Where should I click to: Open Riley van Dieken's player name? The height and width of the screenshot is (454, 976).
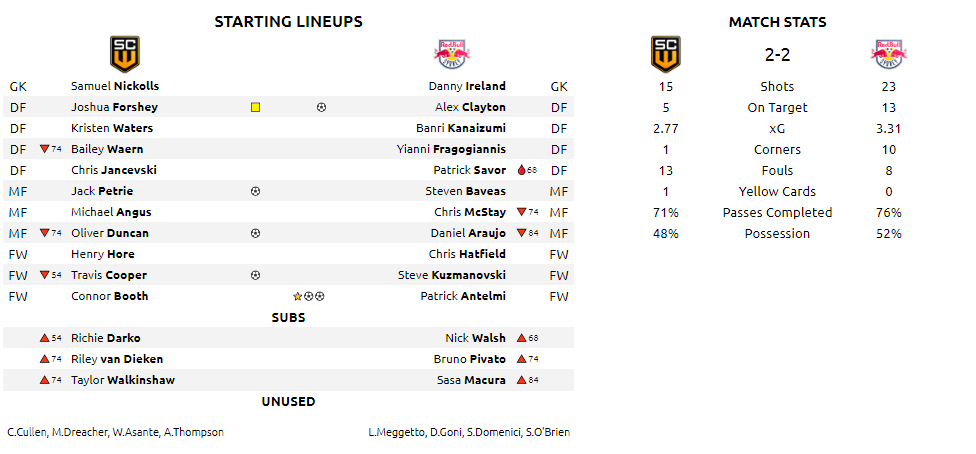click(x=117, y=359)
